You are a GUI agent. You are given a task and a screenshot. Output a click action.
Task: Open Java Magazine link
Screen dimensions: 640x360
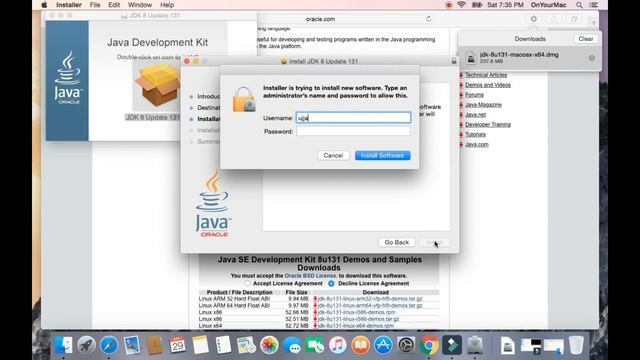tap(483, 105)
